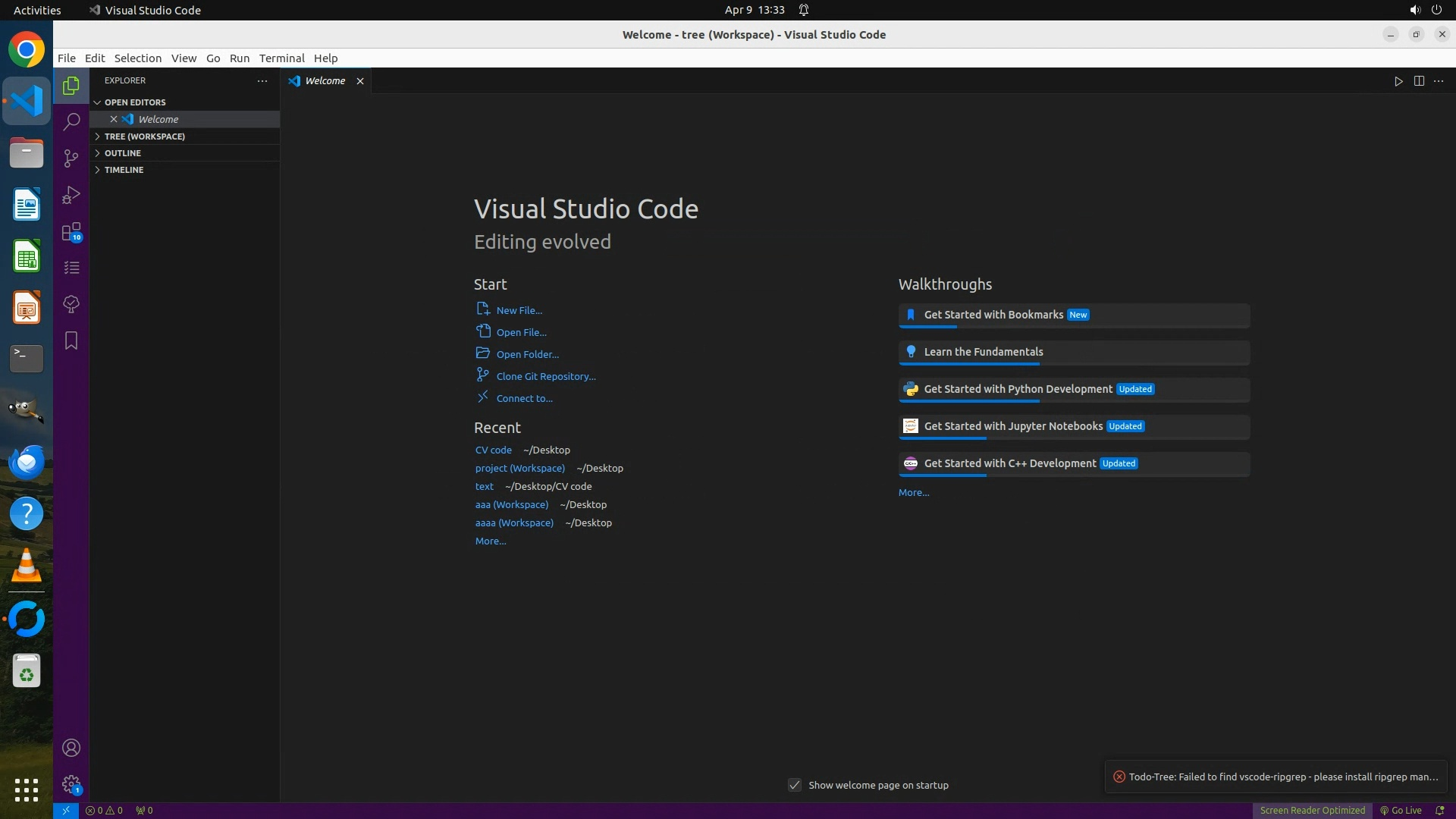Open Get Started with Python Development walkthrough
Viewport: 1456px width, 819px height.
(1018, 389)
